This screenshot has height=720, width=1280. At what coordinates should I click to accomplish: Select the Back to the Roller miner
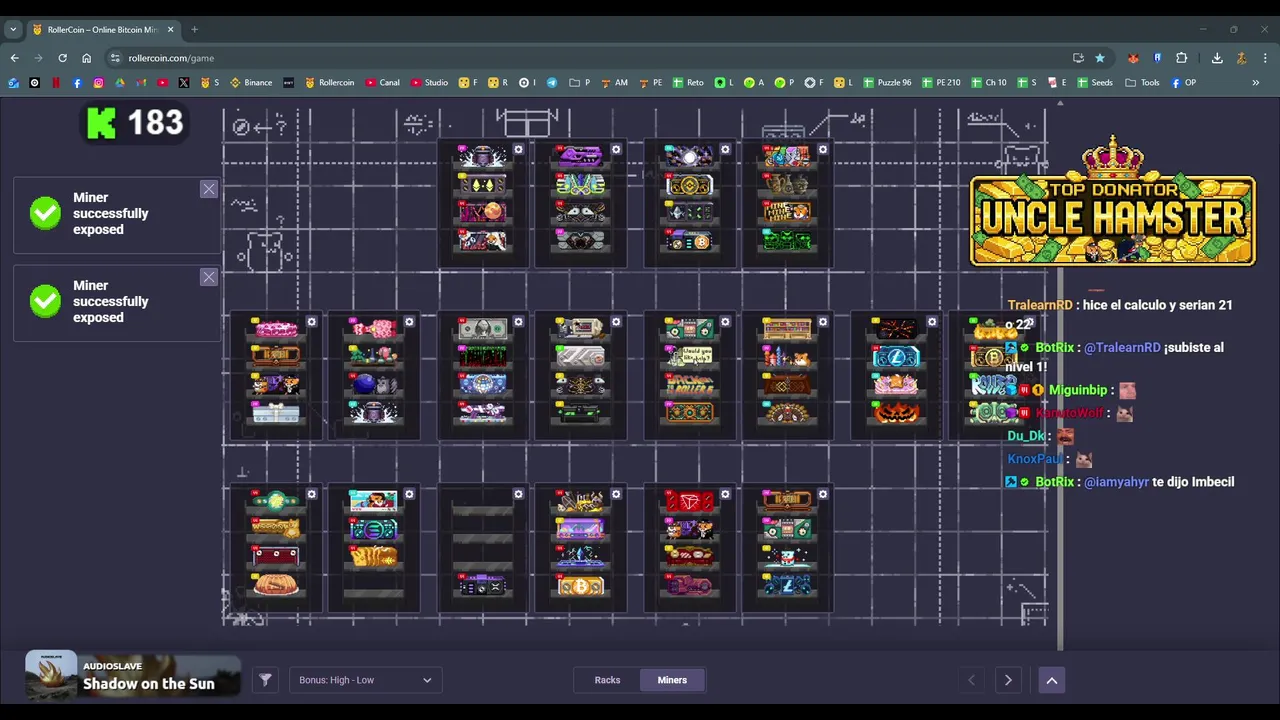(x=689, y=384)
